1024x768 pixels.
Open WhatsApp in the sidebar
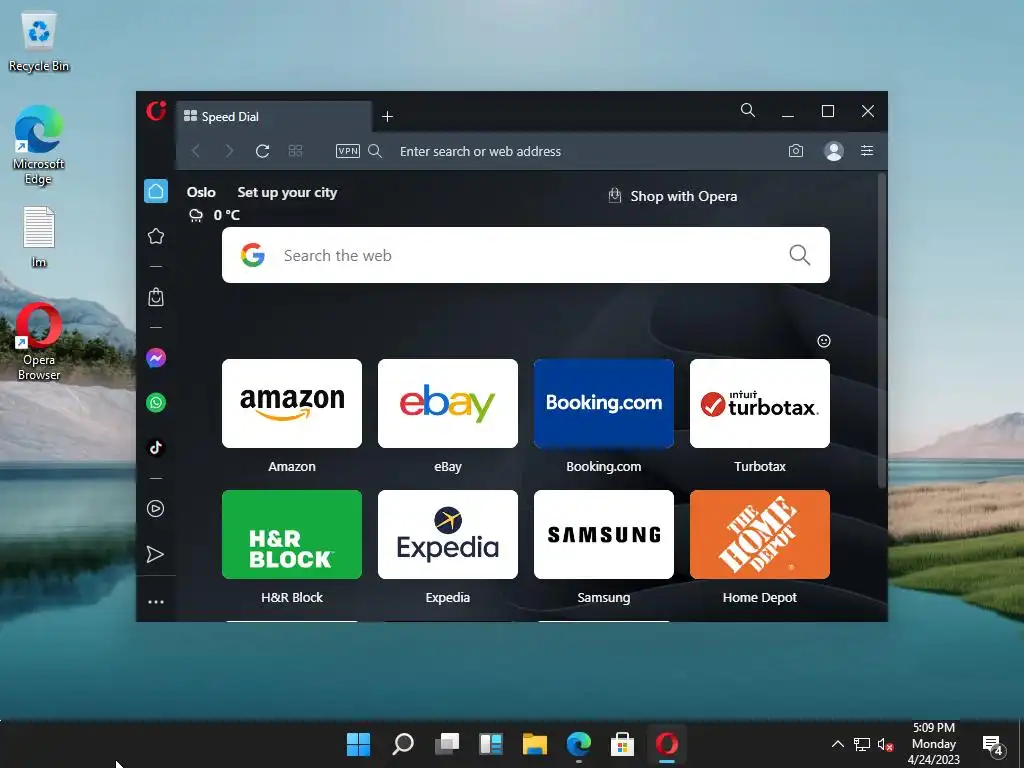[156, 402]
